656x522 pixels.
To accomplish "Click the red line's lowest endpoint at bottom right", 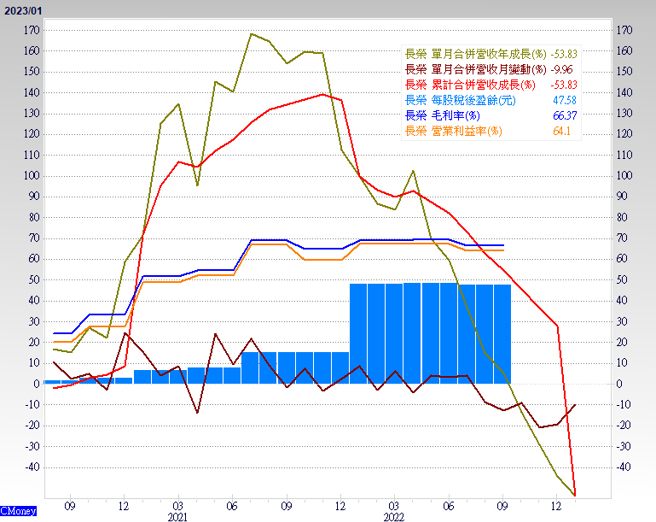I will tap(575, 493).
